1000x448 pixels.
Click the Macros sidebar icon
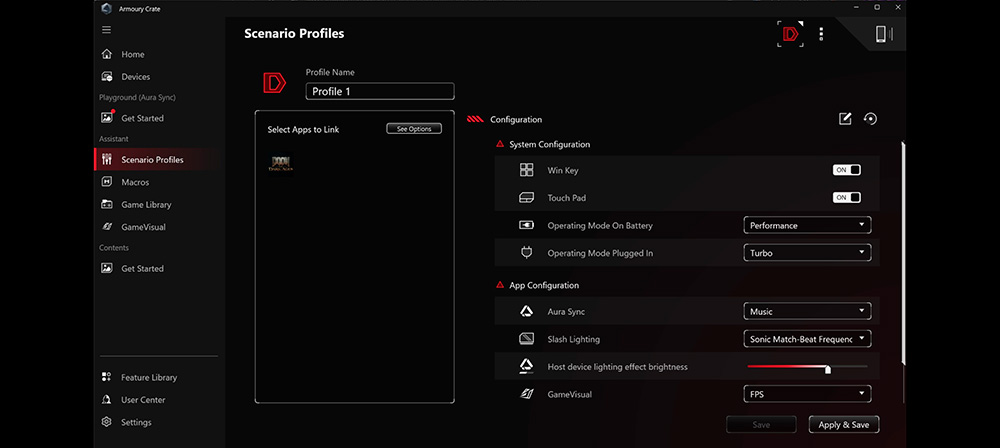(107, 182)
